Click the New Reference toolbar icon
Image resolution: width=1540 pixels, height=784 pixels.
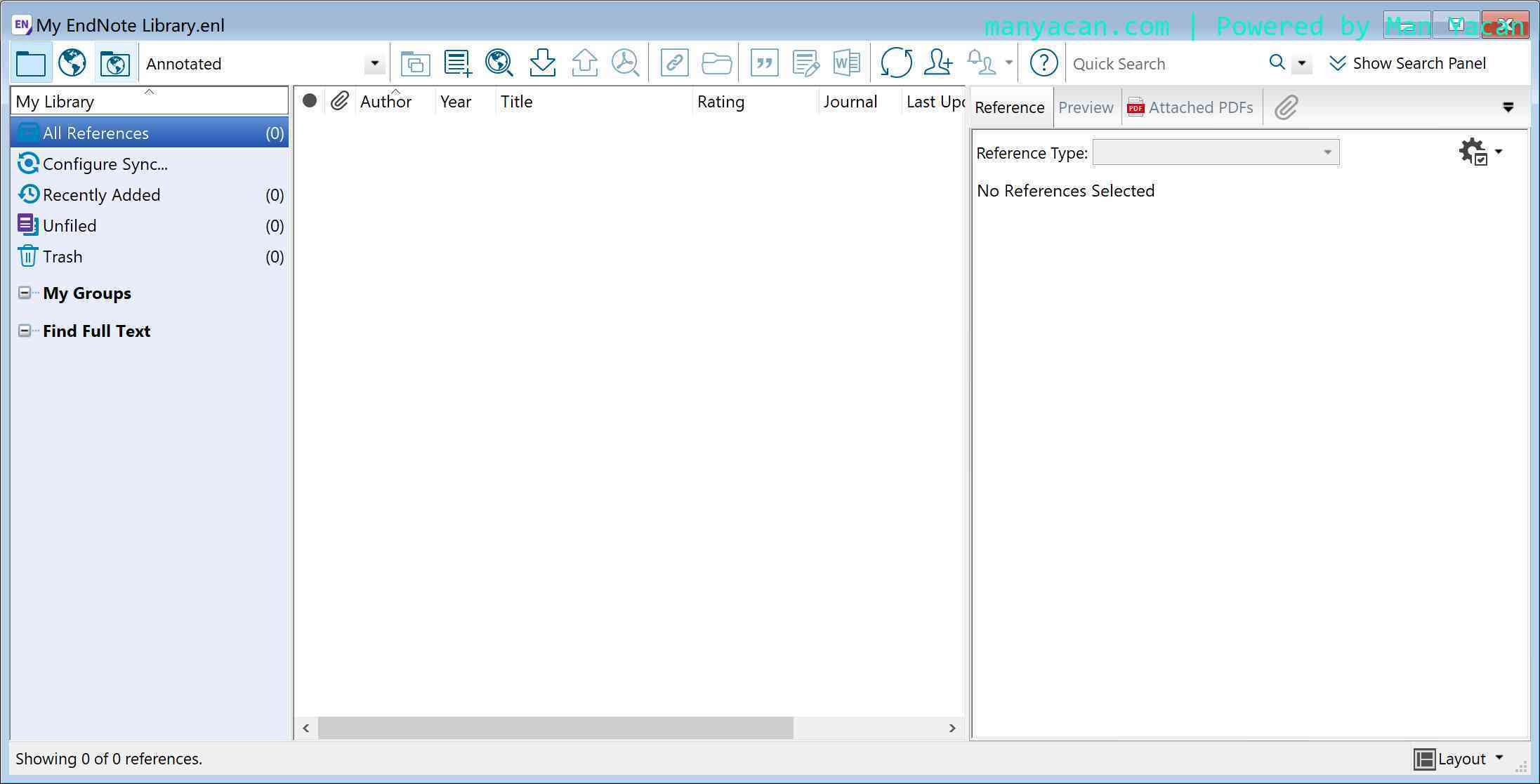pos(457,63)
